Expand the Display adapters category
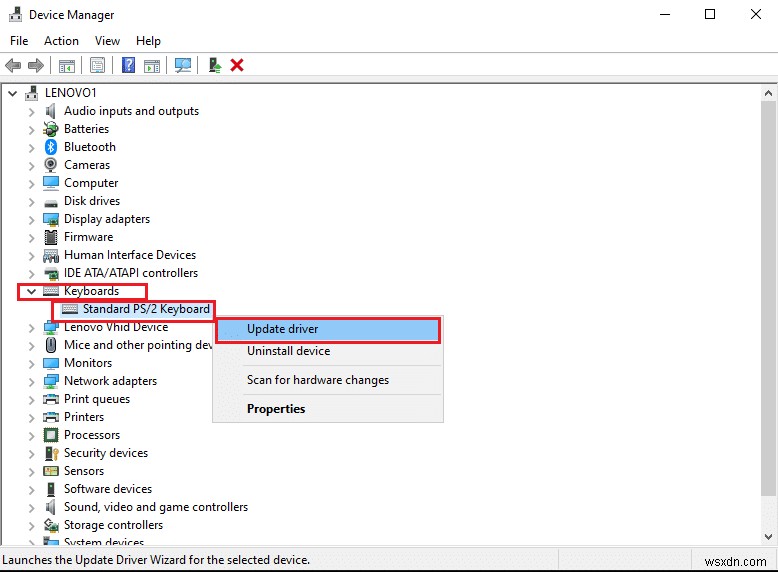The height and width of the screenshot is (572, 778). coord(31,220)
